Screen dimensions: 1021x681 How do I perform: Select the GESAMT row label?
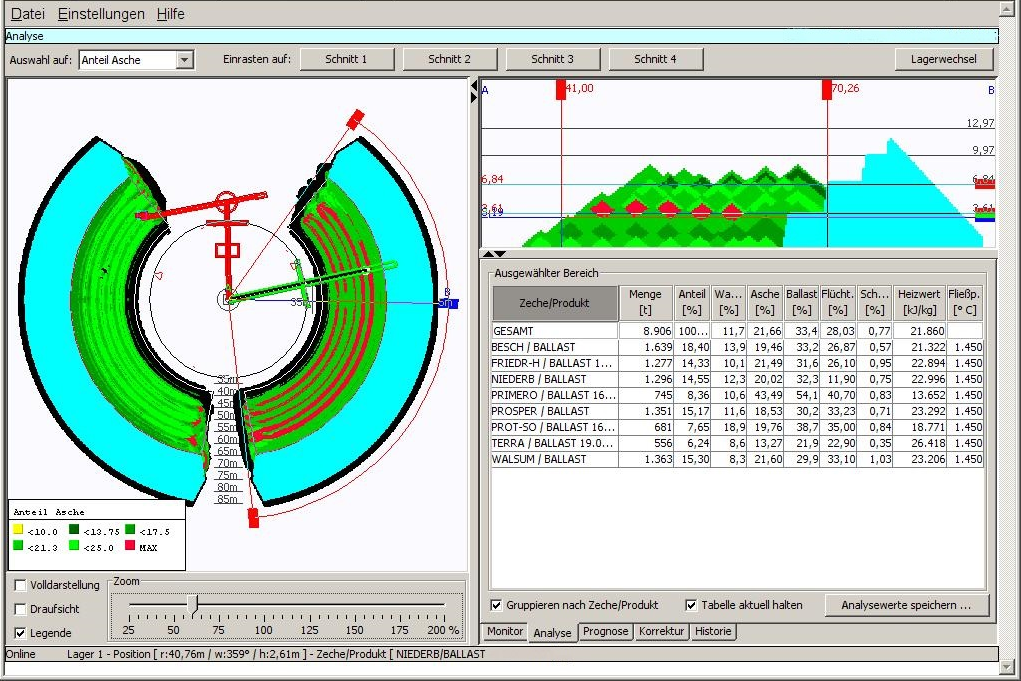[x=513, y=331]
